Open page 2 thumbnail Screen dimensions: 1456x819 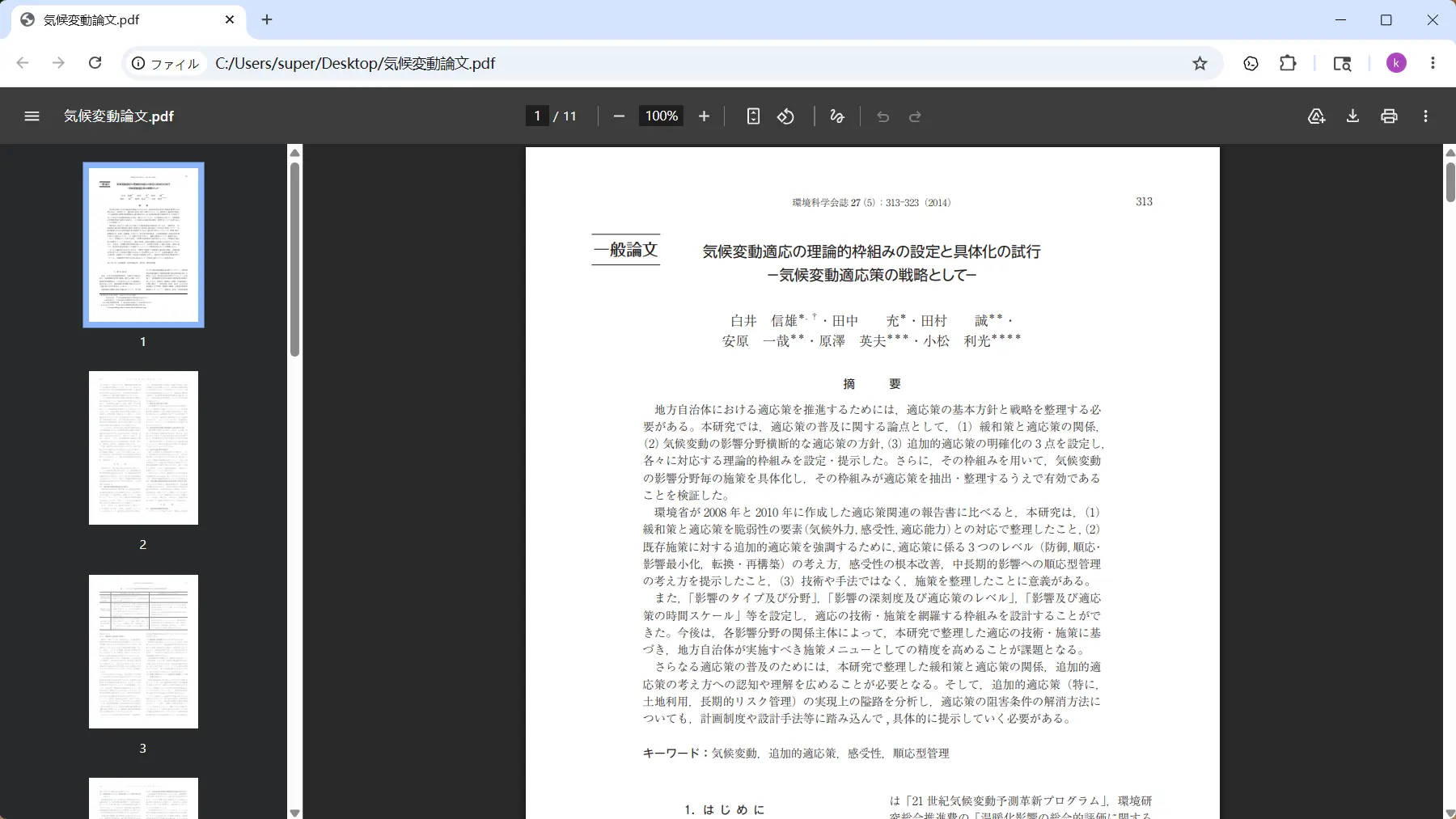tap(143, 448)
